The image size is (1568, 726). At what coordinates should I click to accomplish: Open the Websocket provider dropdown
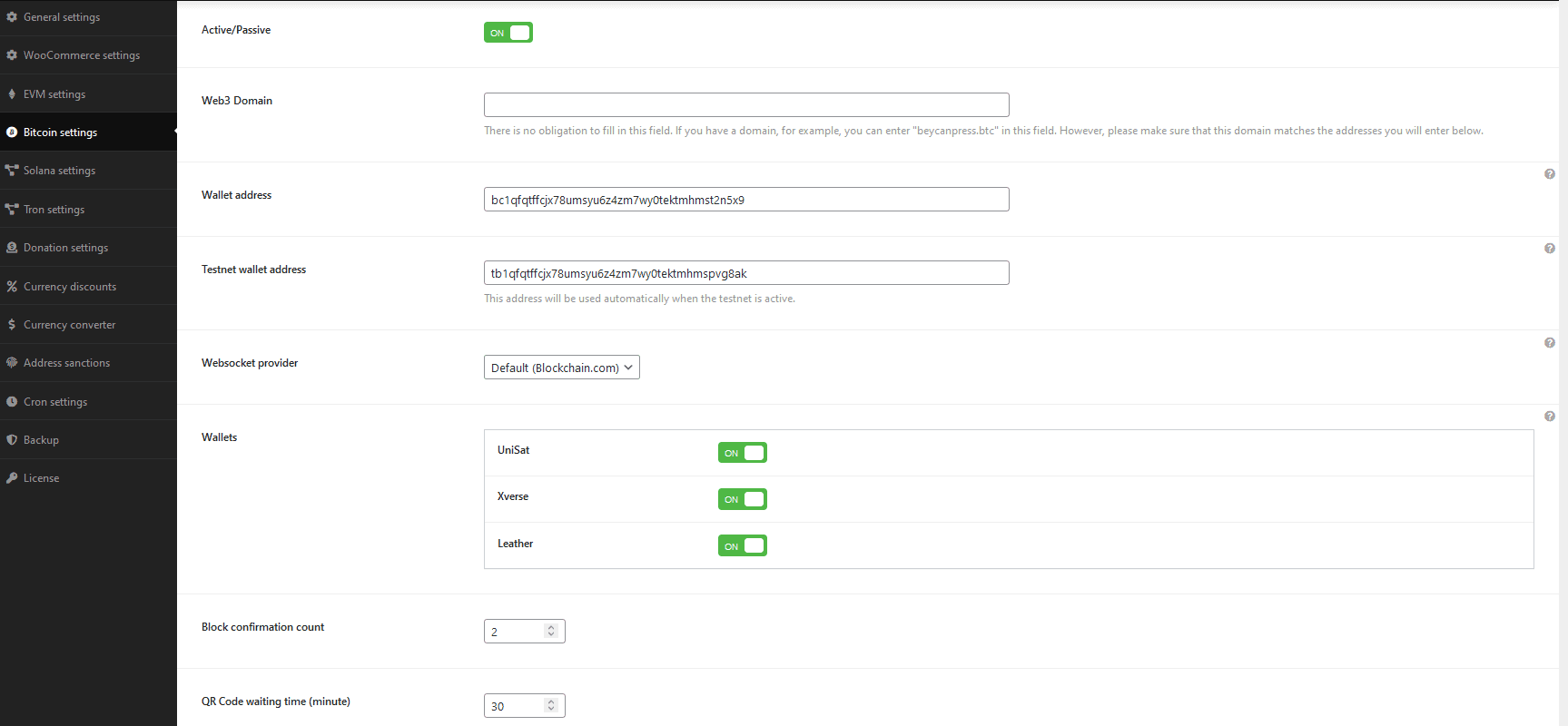coord(562,368)
